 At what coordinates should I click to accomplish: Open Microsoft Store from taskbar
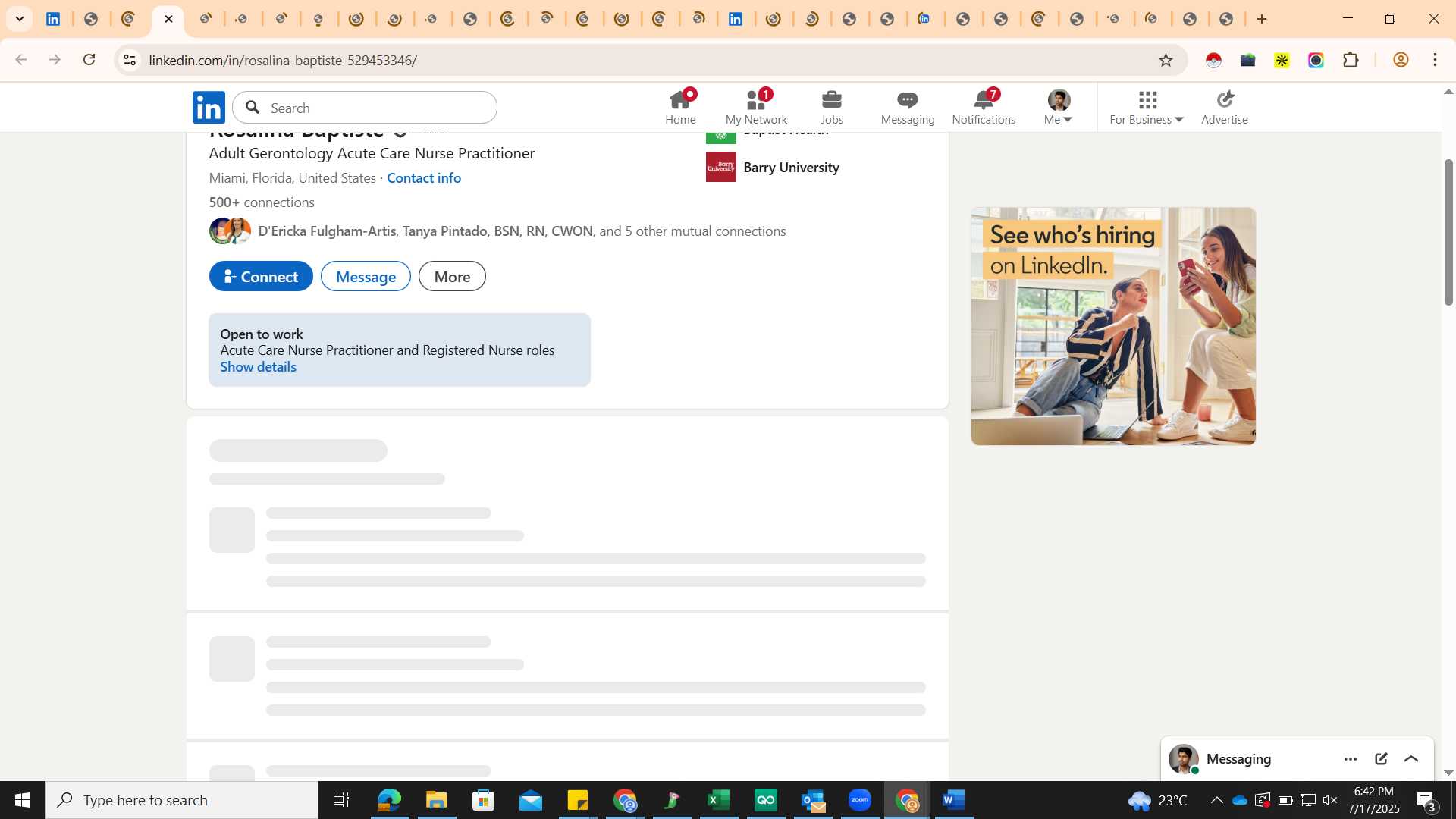tap(483, 800)
